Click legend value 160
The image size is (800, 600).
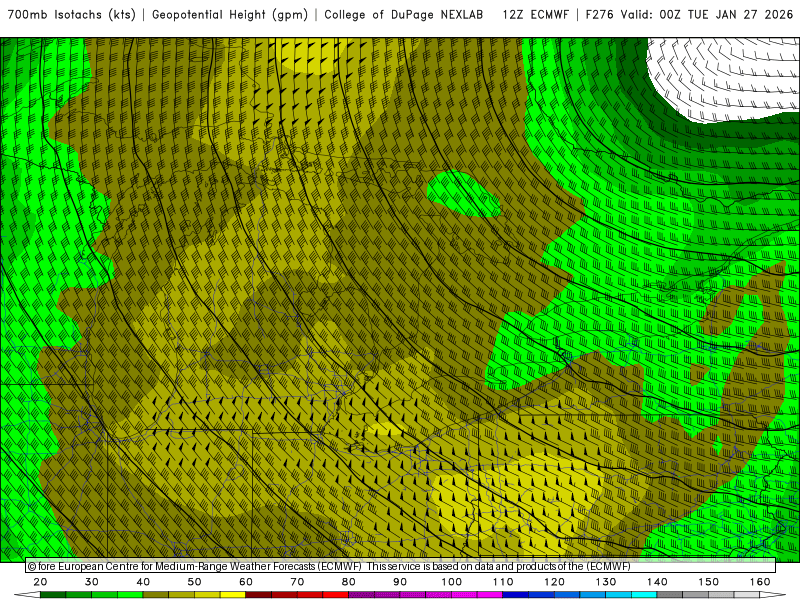pyautogui.click(x=760, y=582)
